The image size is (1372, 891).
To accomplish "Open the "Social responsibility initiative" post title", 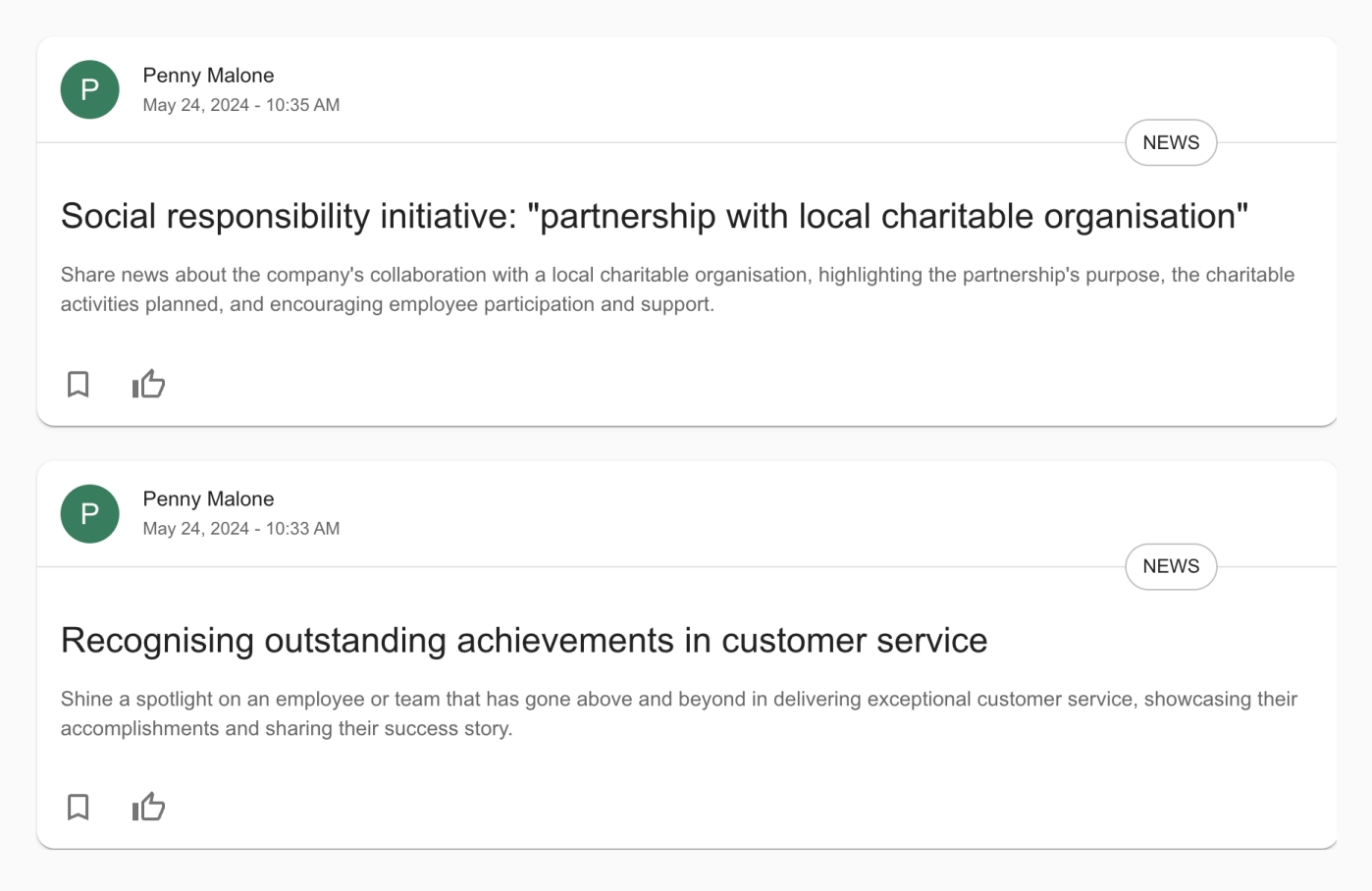I will [x=654, y=216].
